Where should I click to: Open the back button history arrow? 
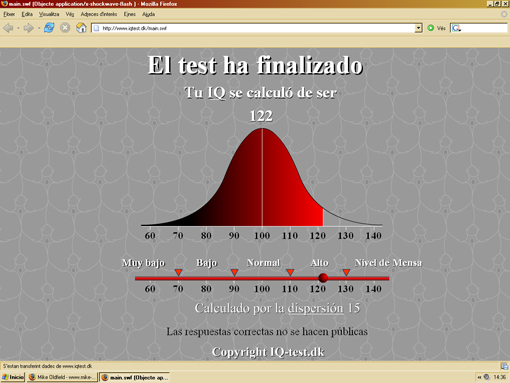(18, 28)
